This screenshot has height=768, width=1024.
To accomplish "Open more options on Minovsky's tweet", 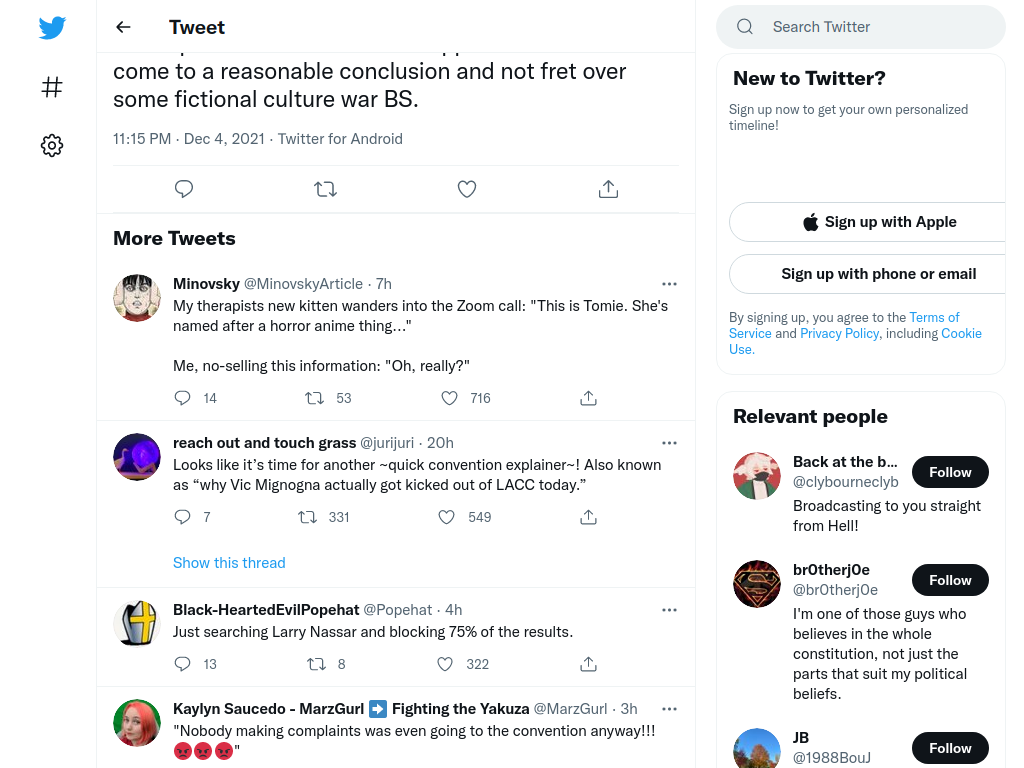I will (669, 283).
